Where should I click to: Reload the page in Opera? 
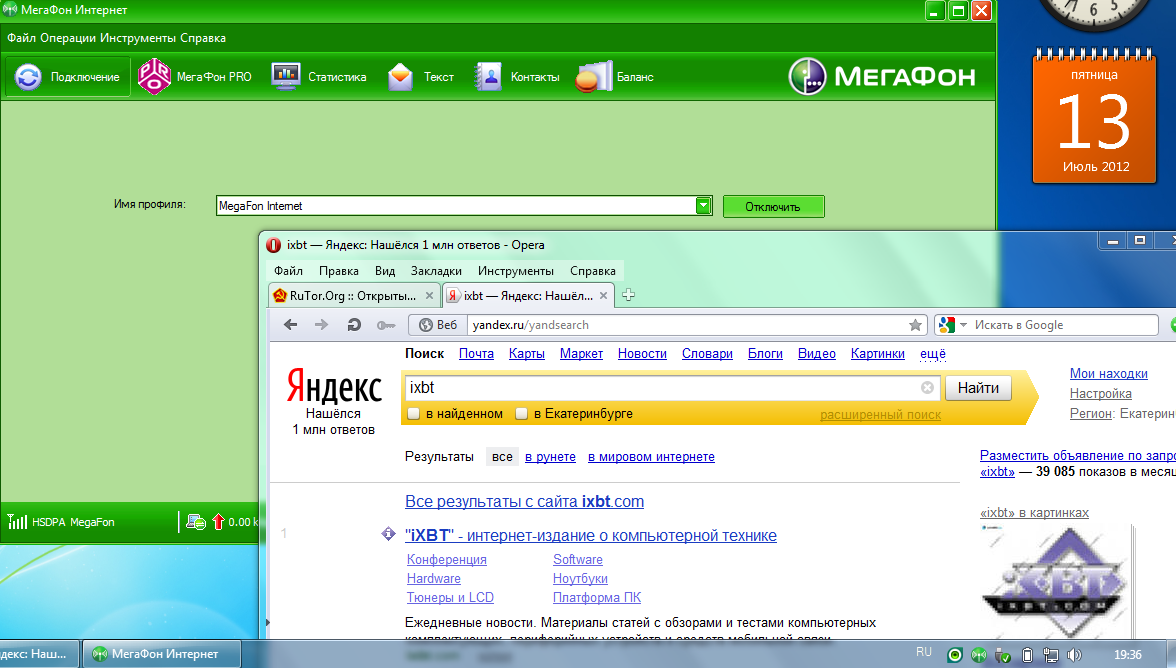tap(353, 325)
